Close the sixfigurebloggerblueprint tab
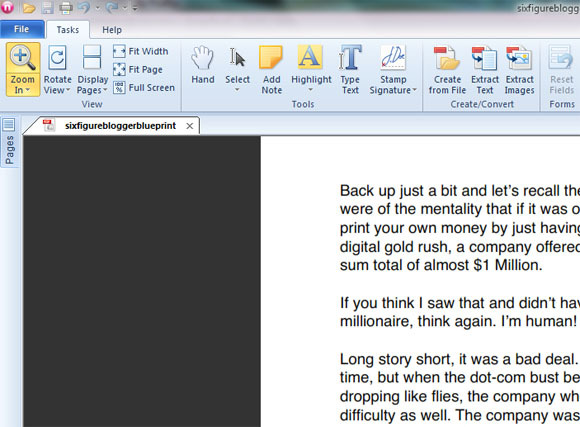Screen dimensions: 580x427 pyautogui.click(x=190, y=126)
